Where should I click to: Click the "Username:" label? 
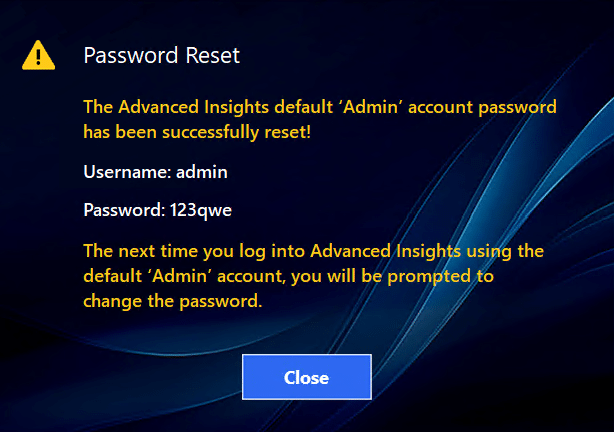127,172
